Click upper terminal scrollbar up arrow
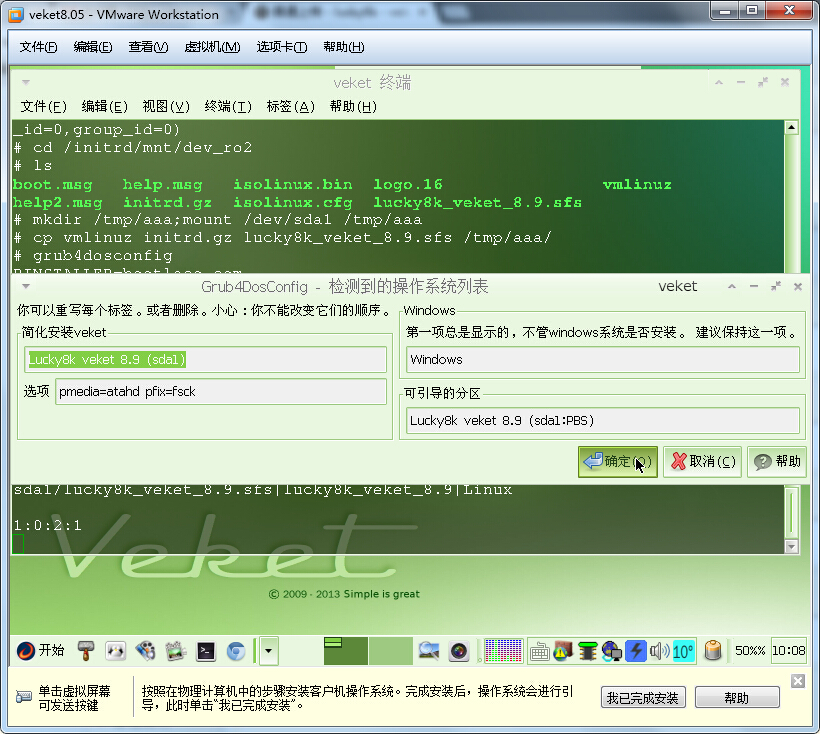 coord(791,127)
